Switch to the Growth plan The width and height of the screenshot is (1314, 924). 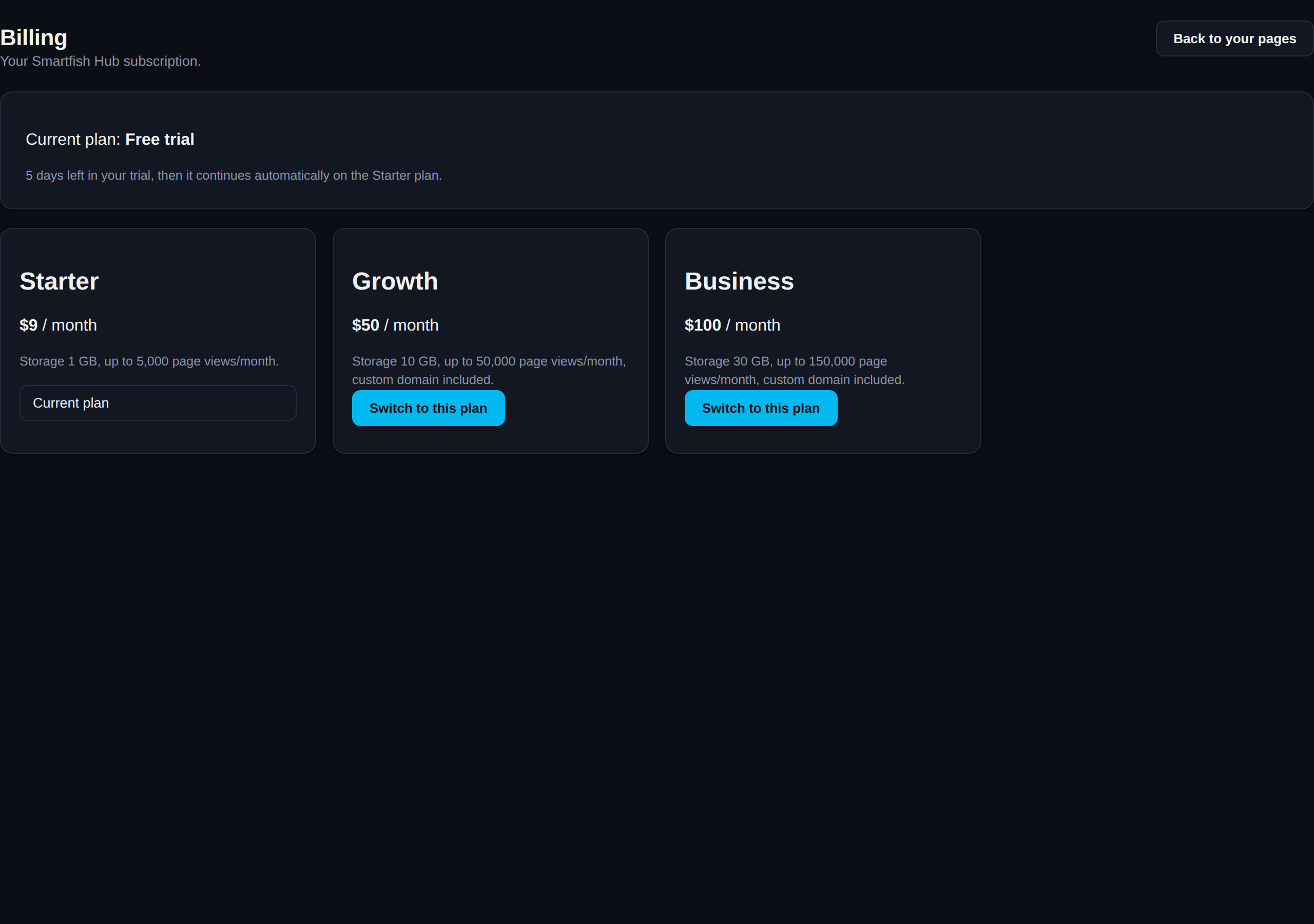[428, 408]
